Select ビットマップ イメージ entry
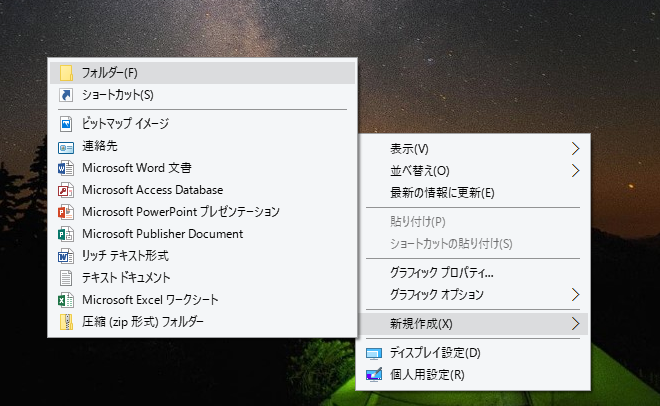 click(x=202, y=124)
